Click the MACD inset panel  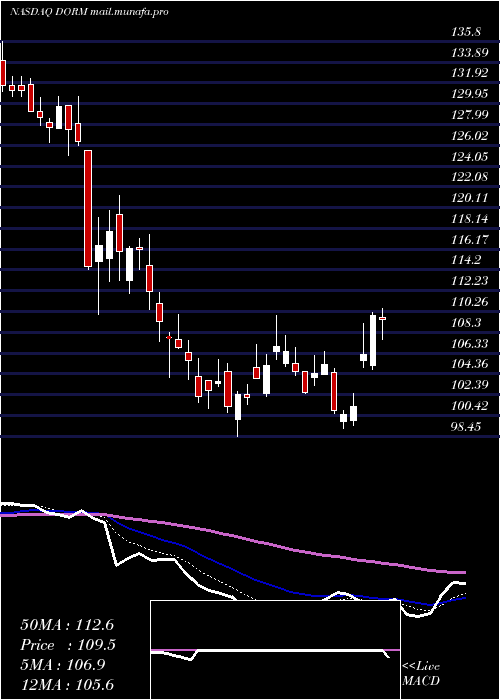(x=275, y=650)
